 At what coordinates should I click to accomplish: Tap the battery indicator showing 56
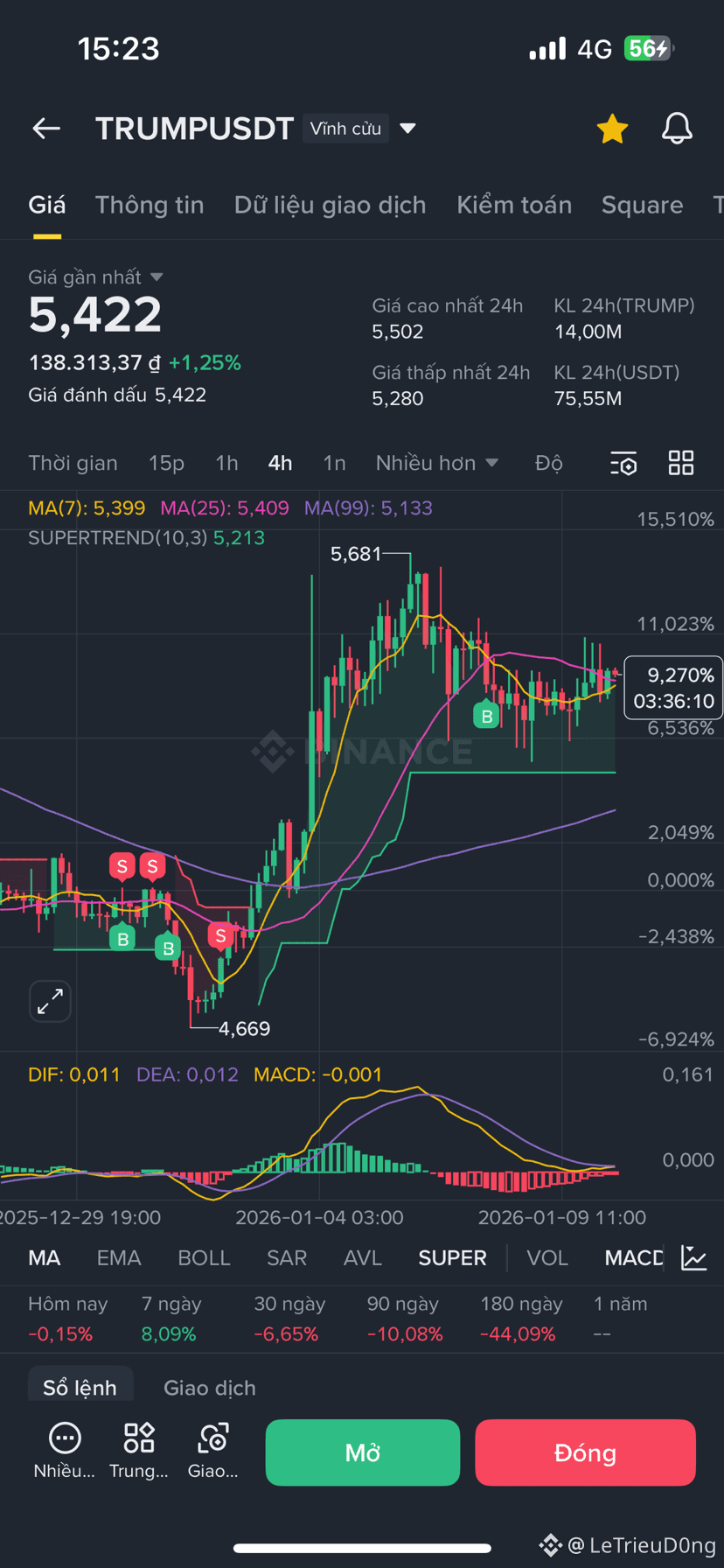coord(648,48)
